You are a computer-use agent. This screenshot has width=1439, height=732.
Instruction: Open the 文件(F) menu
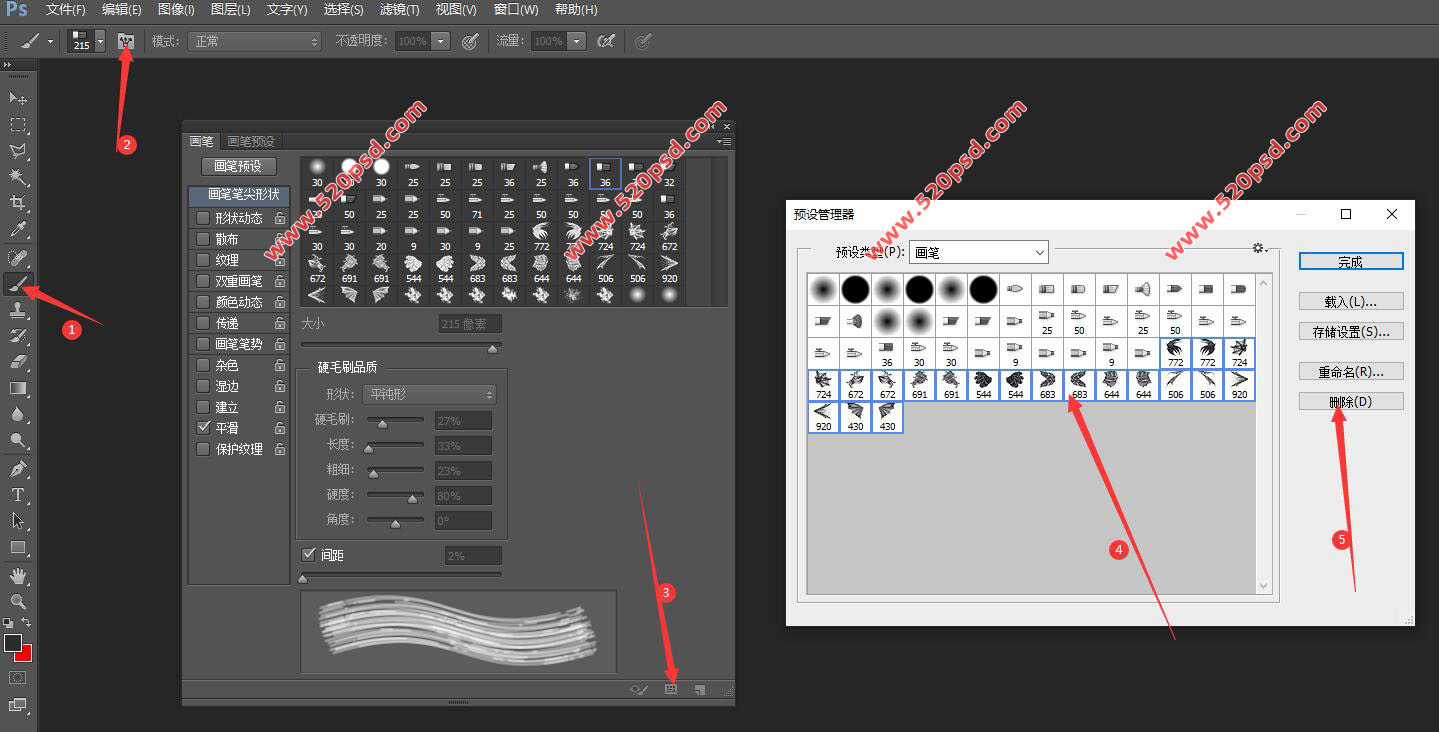click(x=65, y=10)
